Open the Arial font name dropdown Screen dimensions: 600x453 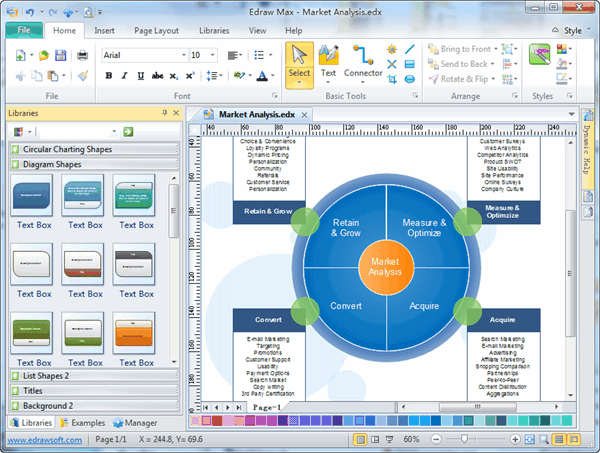[x=183, y=55]
